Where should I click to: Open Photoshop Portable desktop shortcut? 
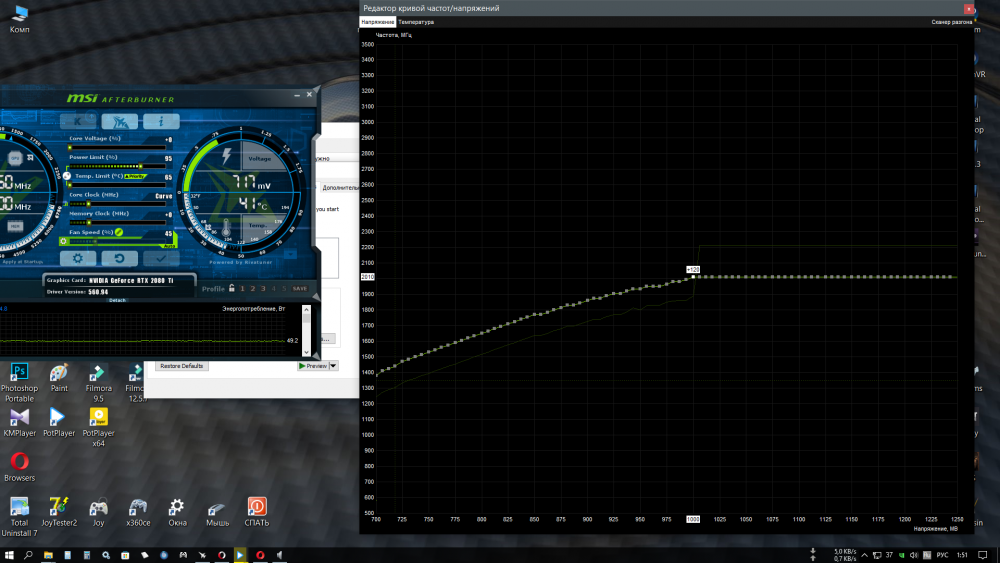(19, 383)
